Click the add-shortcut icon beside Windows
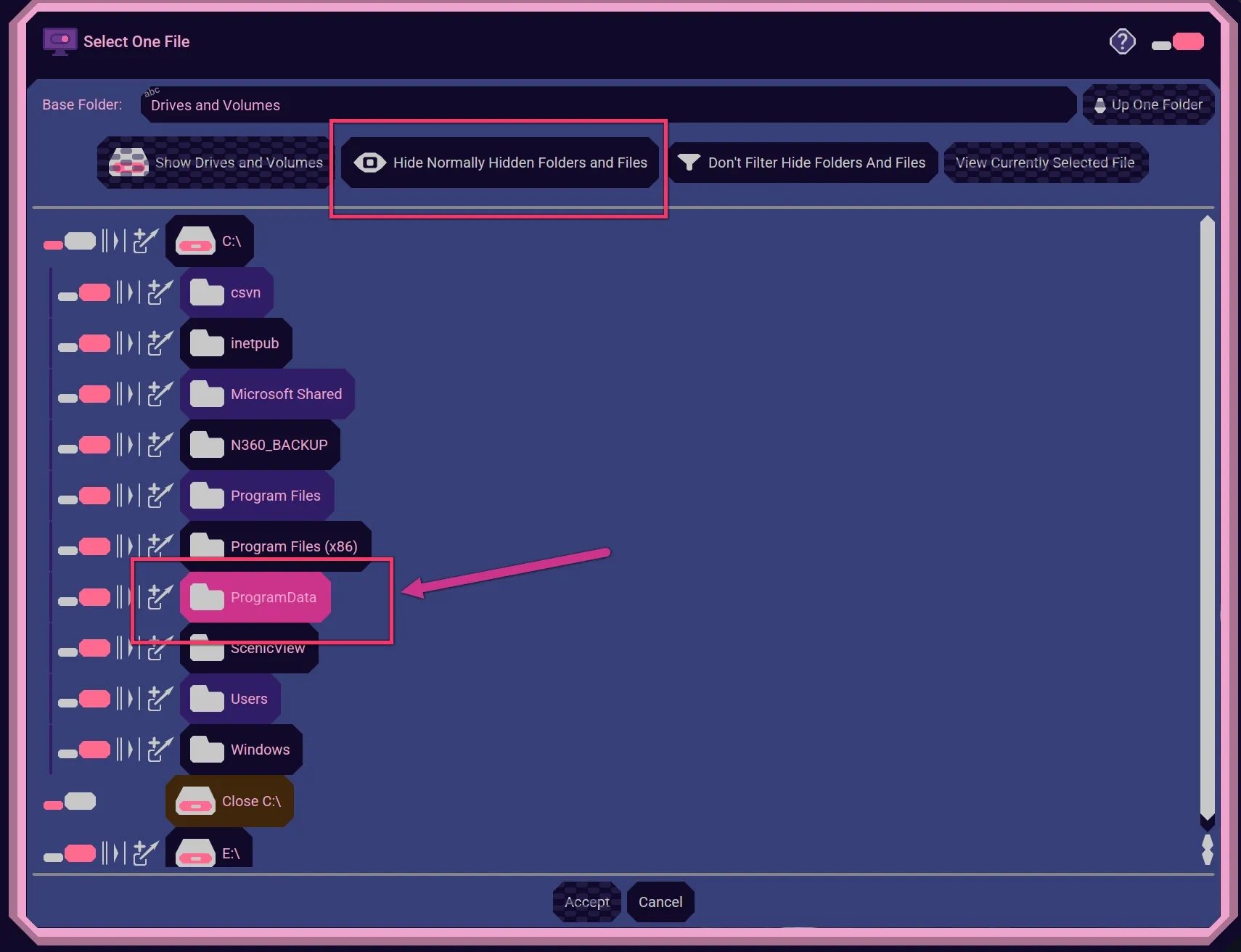Image resolution: width=1241 pixels, height=952 pixels. coord(160,750)
